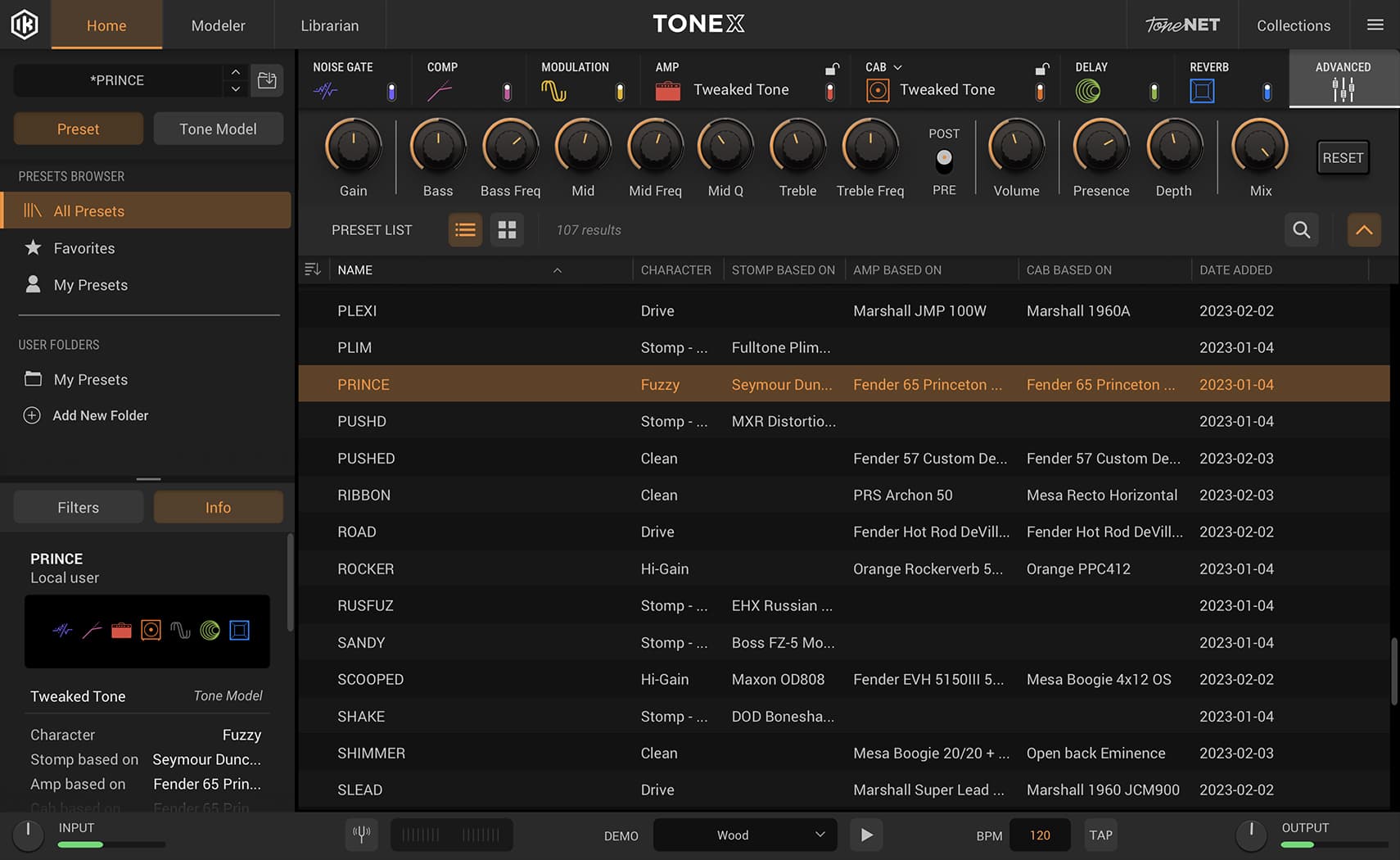The width and height of the screenshot is (1400, 860).
Task: Switch to the Modeler tab
Action: pos(218,25)
